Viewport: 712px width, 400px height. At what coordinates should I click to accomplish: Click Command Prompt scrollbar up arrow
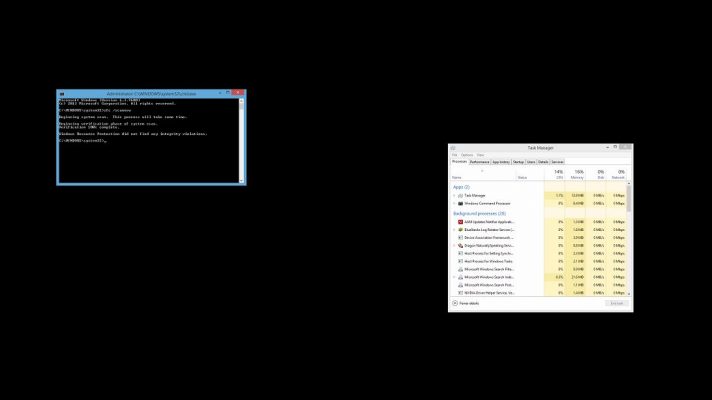point(242,100)
